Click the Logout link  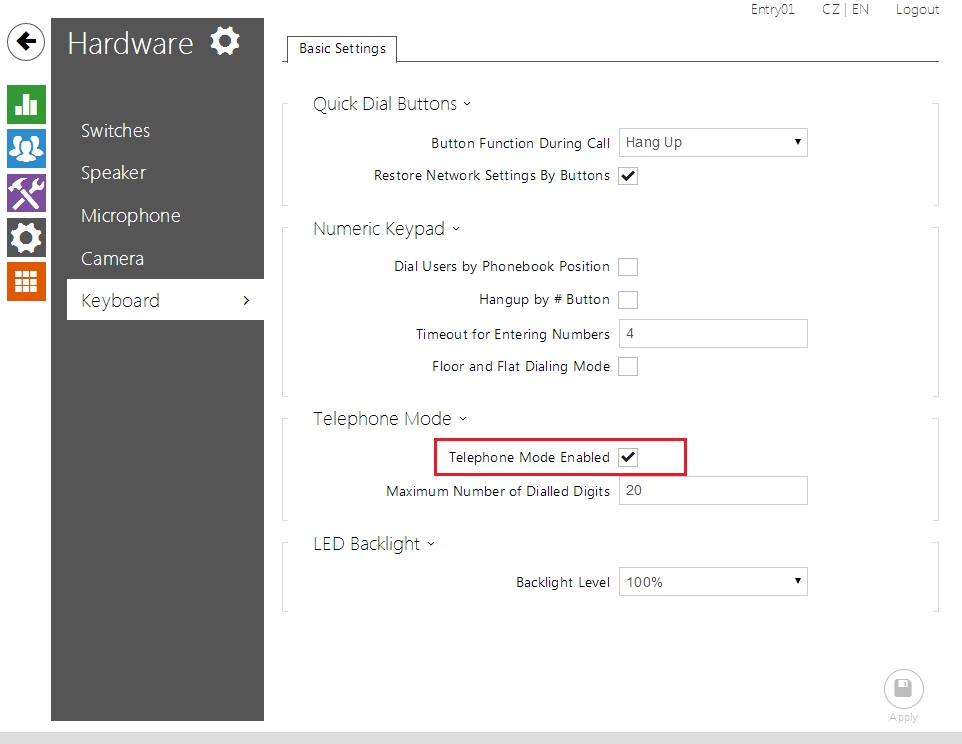[x=917, y=10]
